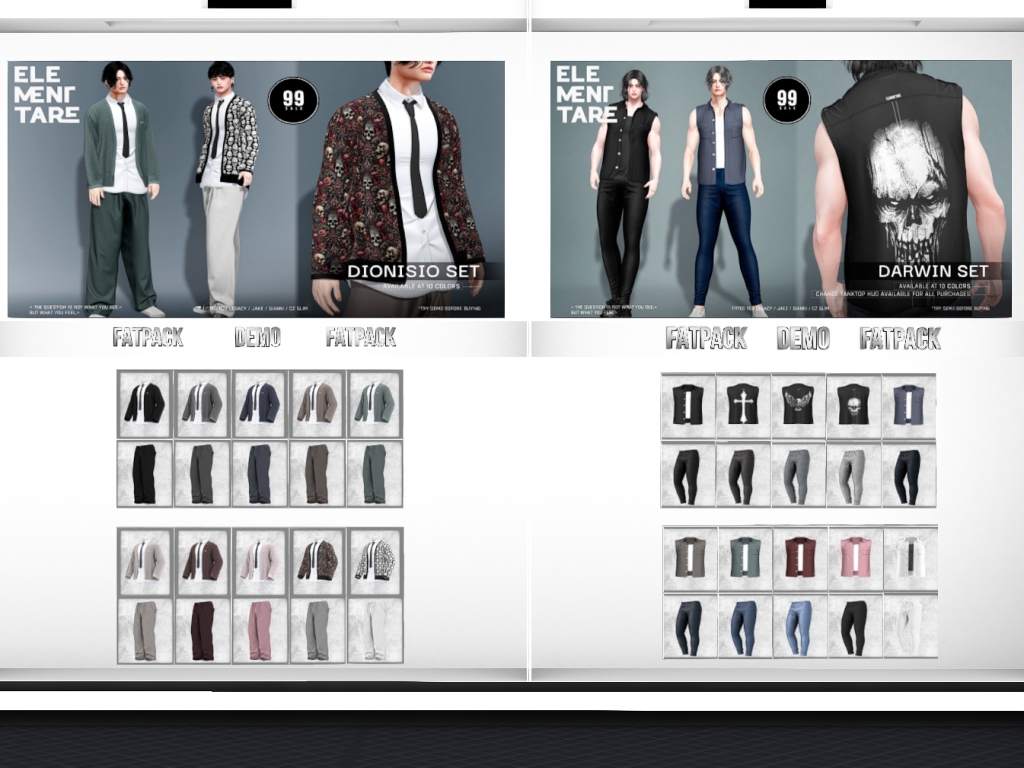Select the white skull-pattern cardigan
1024x768 pixels.
point(375,561)
